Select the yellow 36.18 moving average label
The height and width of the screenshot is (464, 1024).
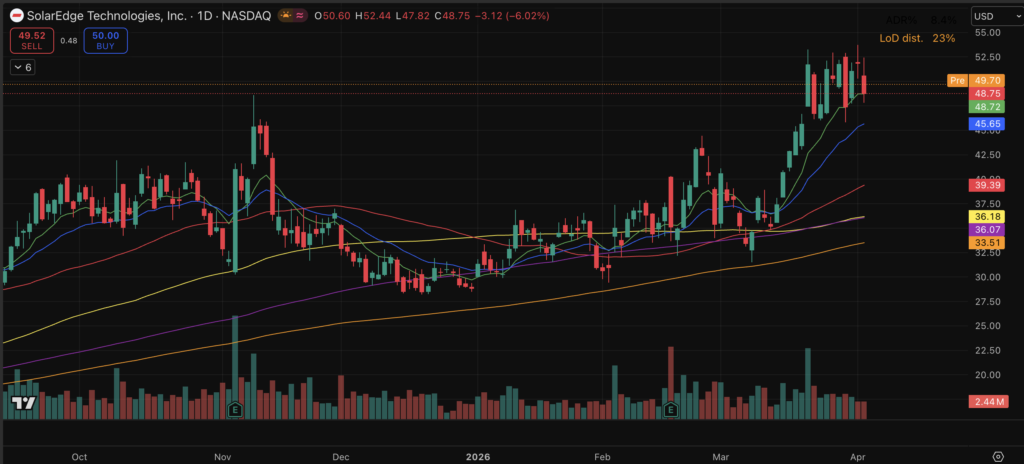coord(988,216)
